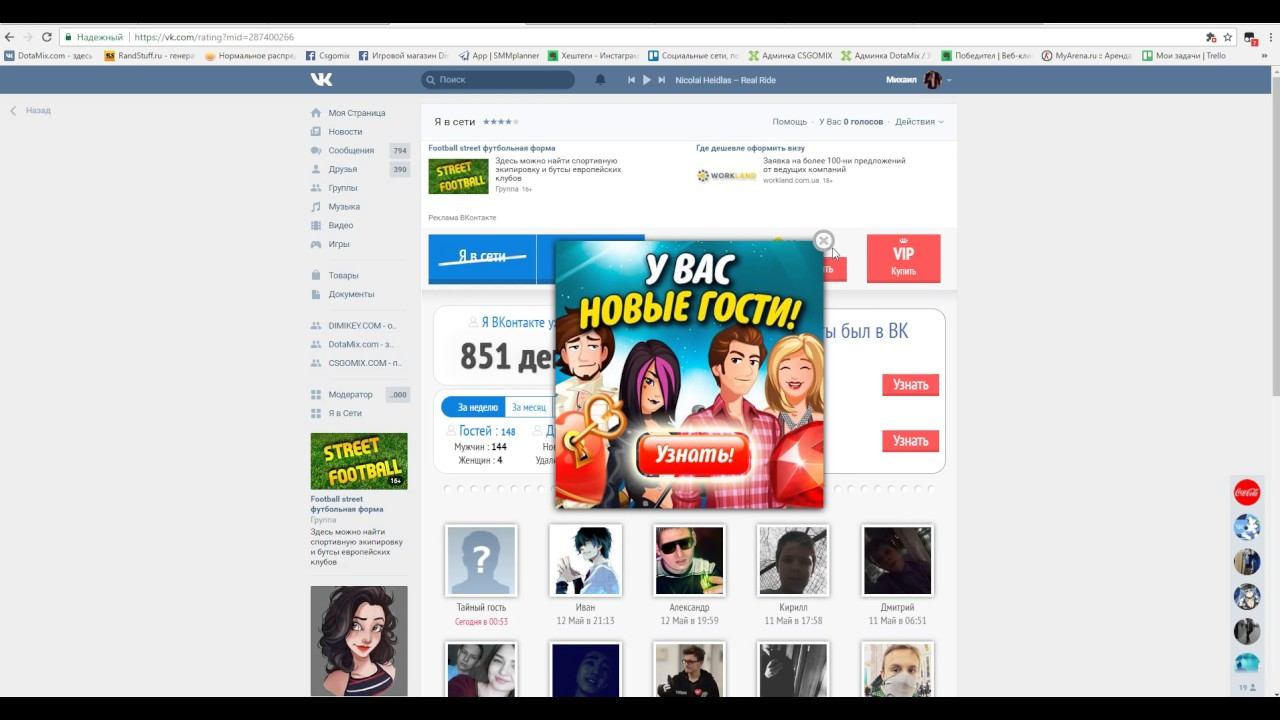Bookmark page with the star icon

pyautogui.click(x=1227, y=37)
